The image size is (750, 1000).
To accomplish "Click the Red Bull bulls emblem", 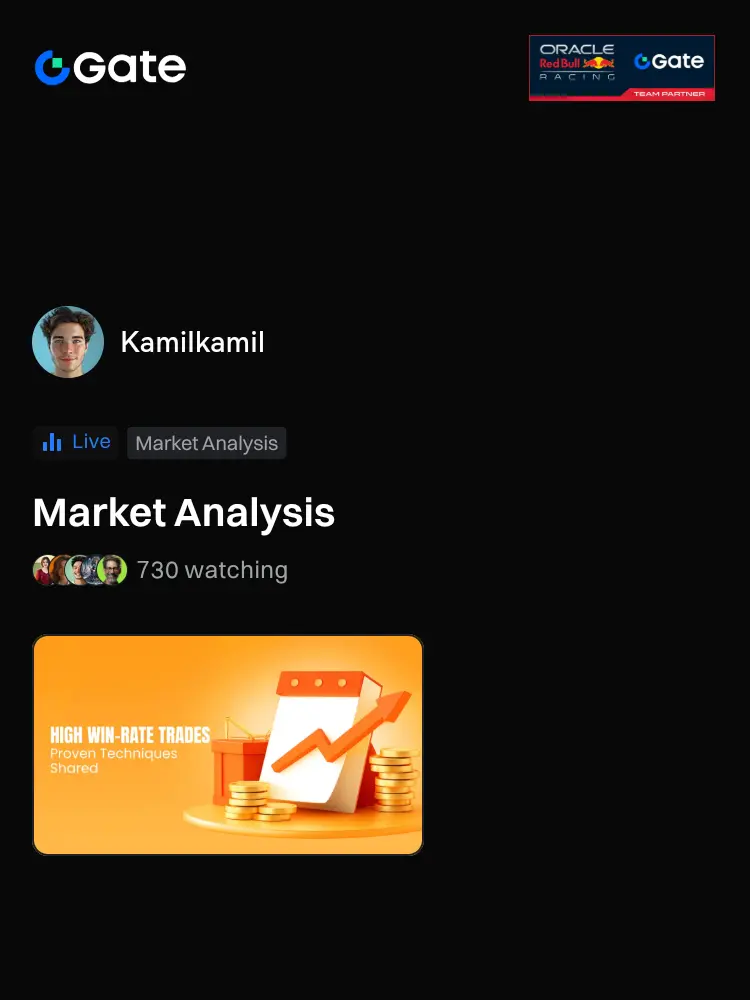I will click(599, 63).
